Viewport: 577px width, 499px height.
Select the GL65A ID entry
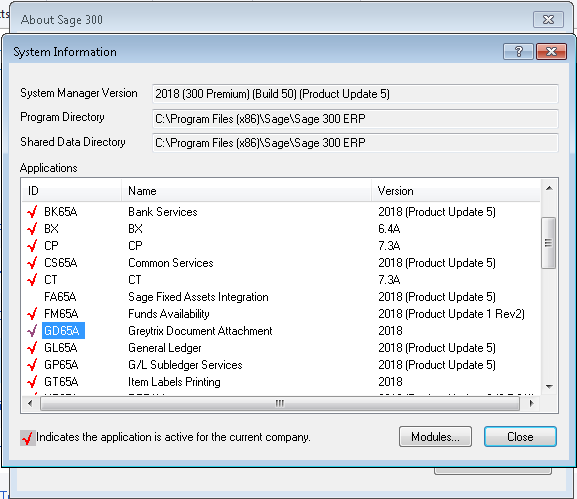tap(61, 348)
